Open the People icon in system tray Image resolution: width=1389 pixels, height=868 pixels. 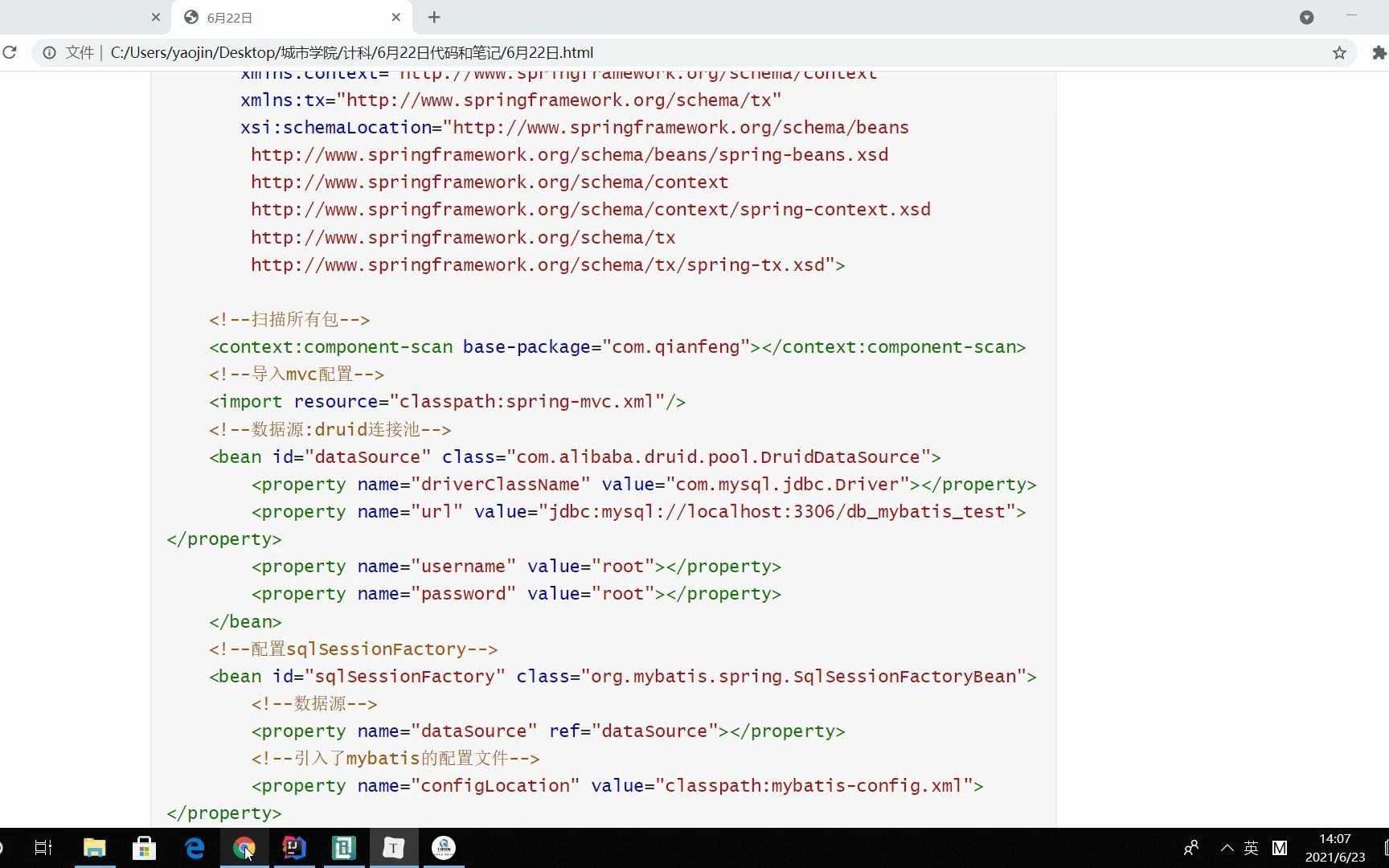click(x=1191, y=848)
